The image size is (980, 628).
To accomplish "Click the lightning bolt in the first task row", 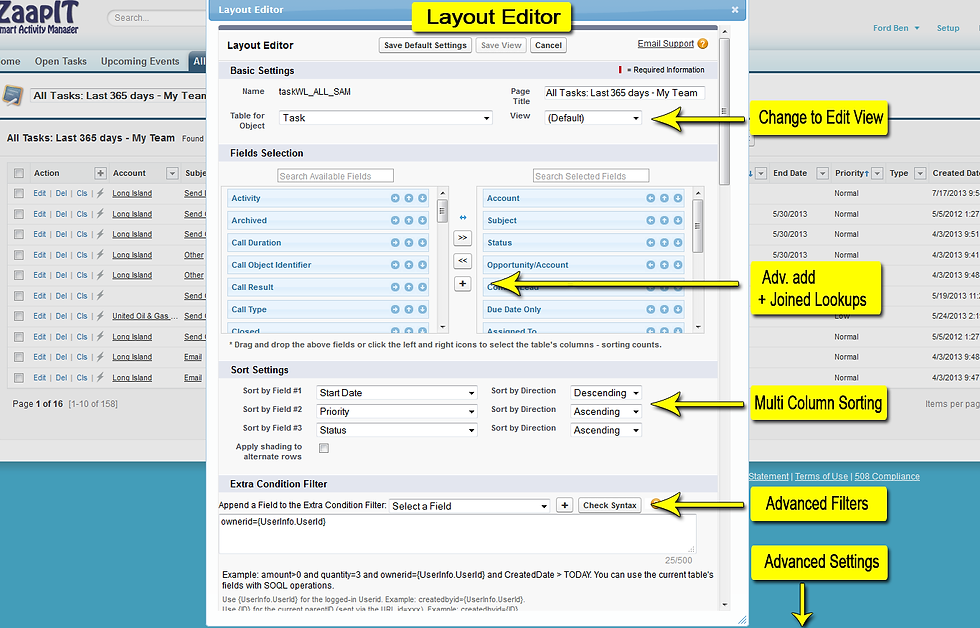I will point(100,193).
